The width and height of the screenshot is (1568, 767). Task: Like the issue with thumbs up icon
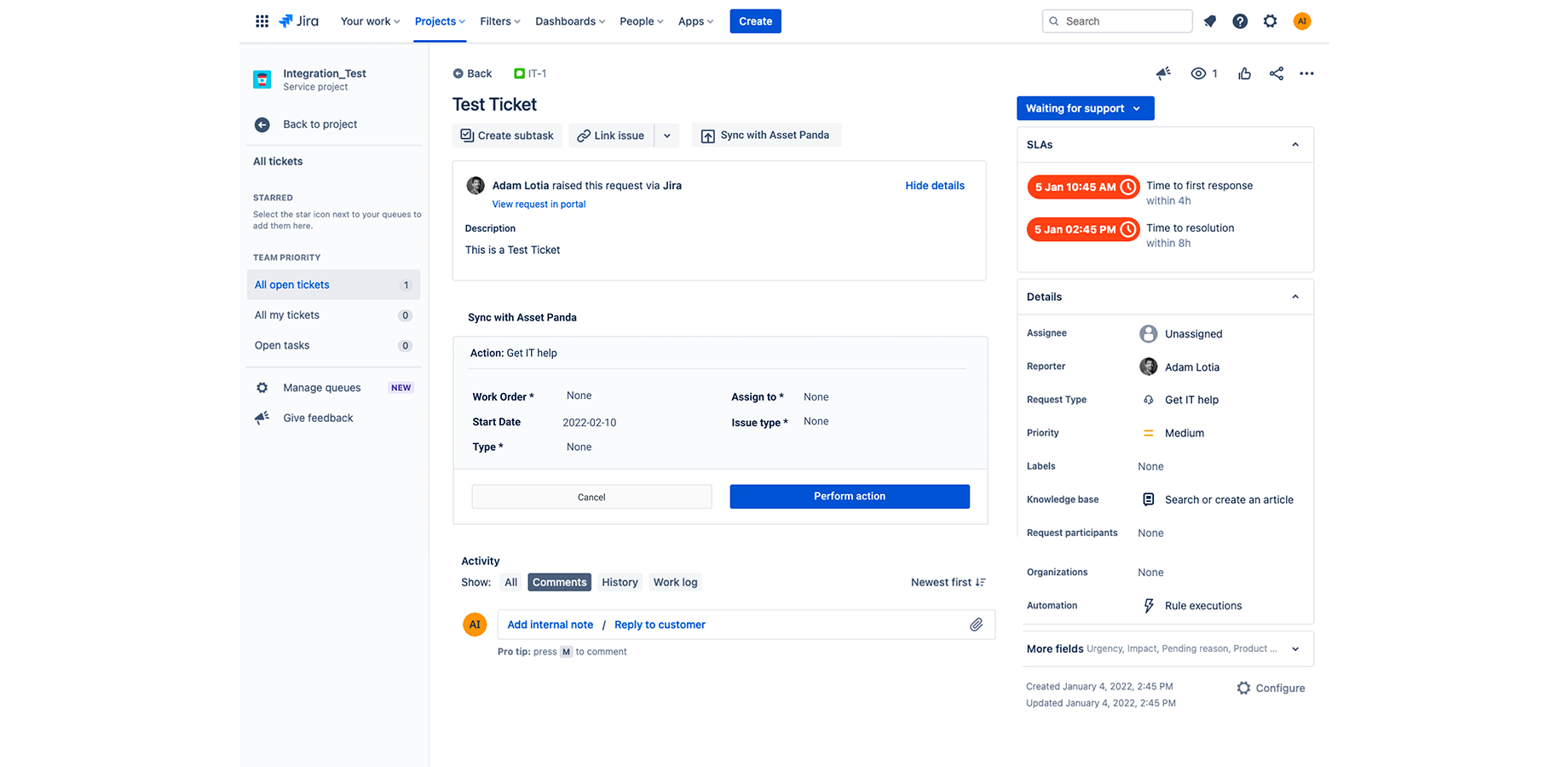click(x=1245, y=73)
